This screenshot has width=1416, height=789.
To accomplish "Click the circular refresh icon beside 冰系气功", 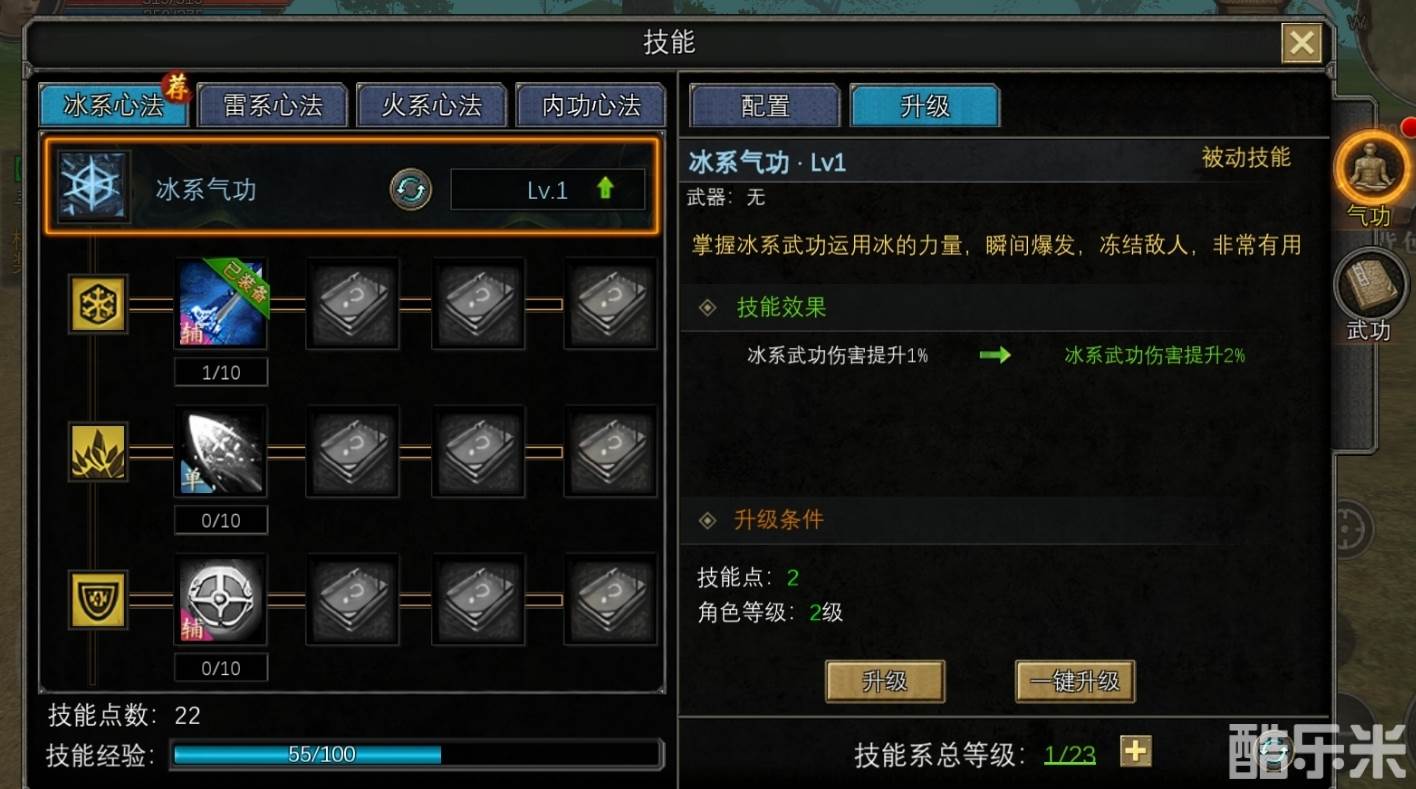I will tap(410, 188).
